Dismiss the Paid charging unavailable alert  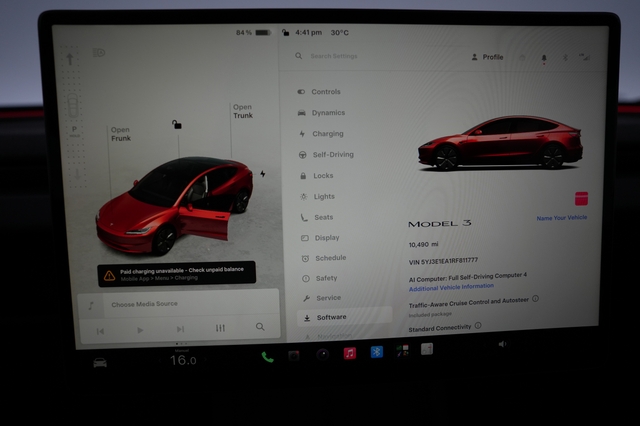(x=177, y=274)
